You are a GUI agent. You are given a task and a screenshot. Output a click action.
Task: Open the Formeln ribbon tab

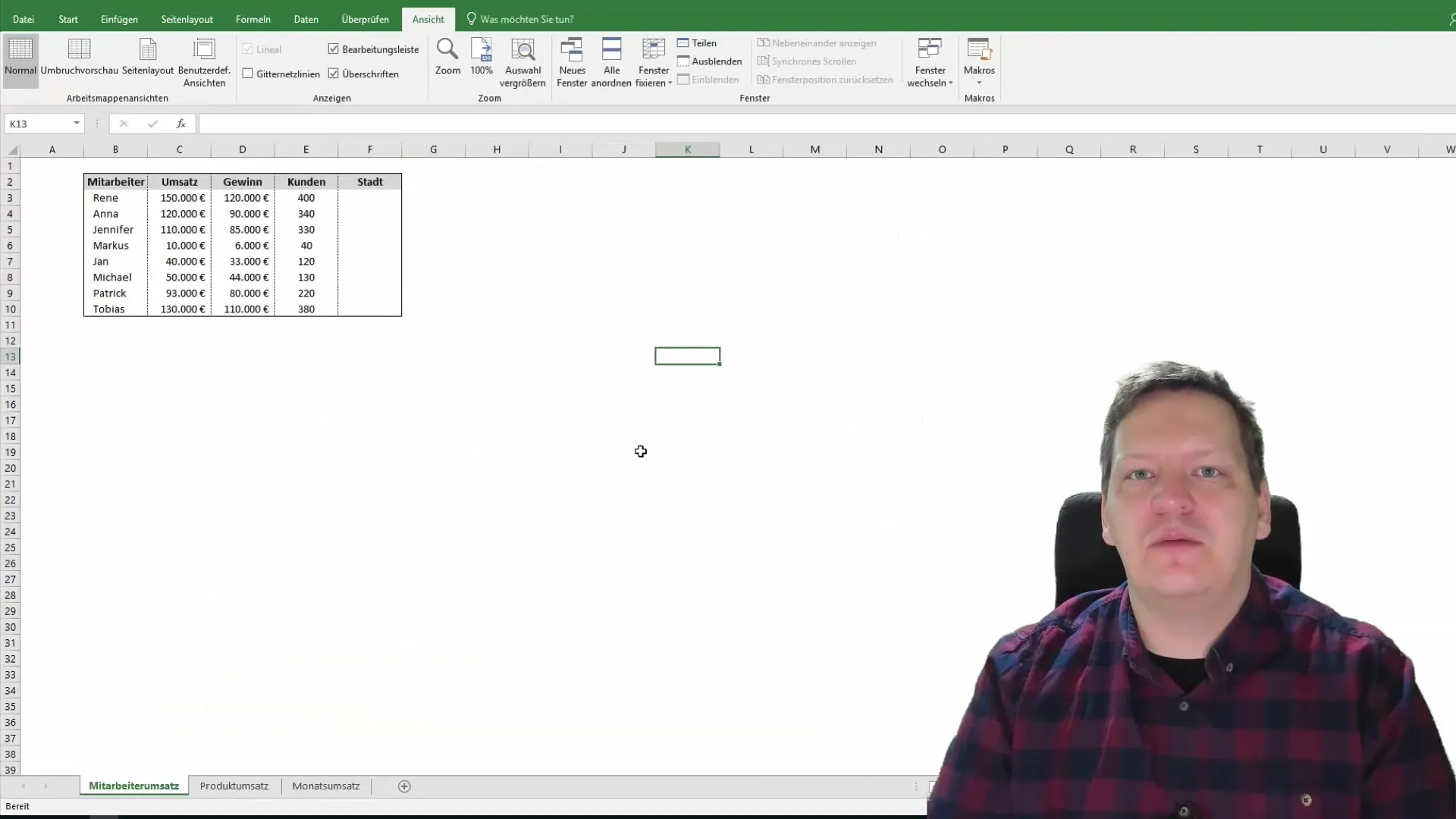(x=253, y=19)
